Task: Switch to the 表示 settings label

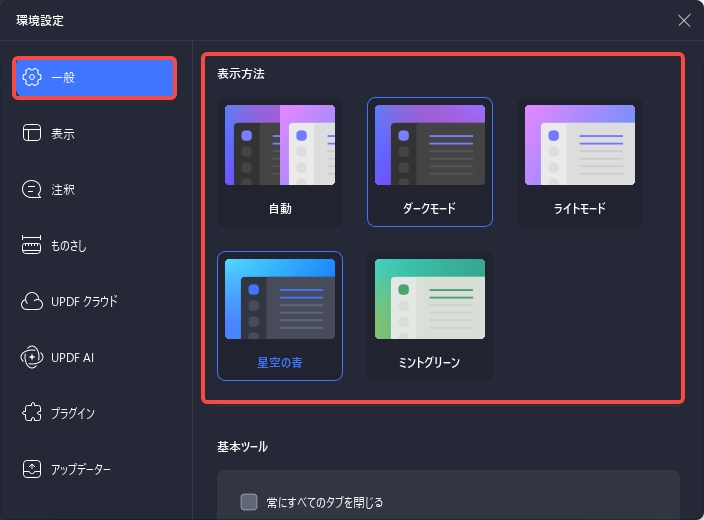Action: click(63, 133)
